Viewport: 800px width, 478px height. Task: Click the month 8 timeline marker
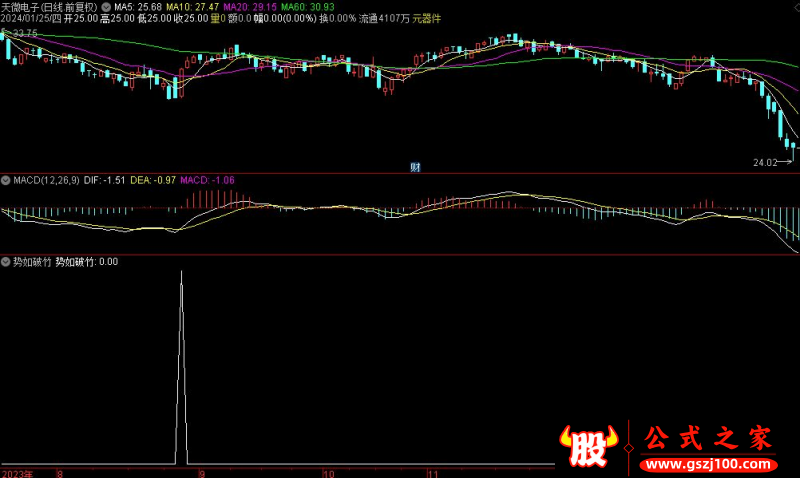click(60, 474)
